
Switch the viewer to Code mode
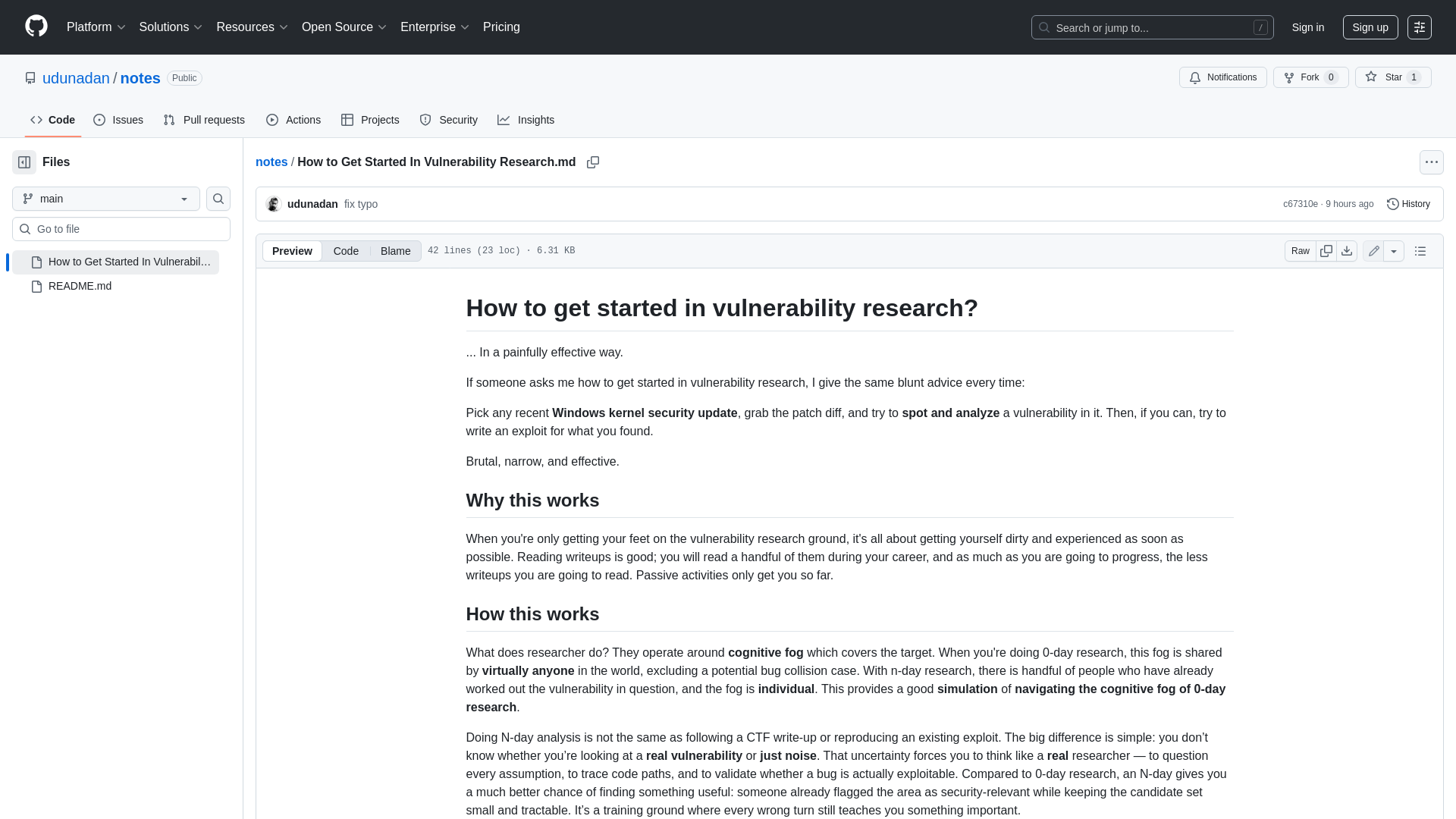pyautogui.click(x=346, y=250)
